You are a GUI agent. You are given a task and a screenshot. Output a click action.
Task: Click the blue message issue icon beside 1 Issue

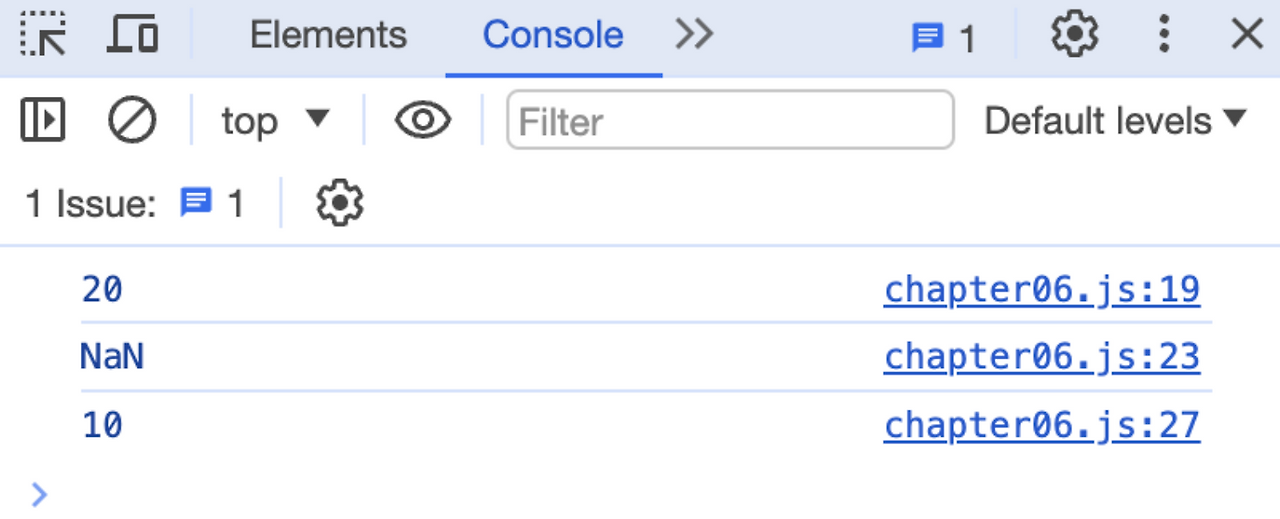[x=196, y=203]
